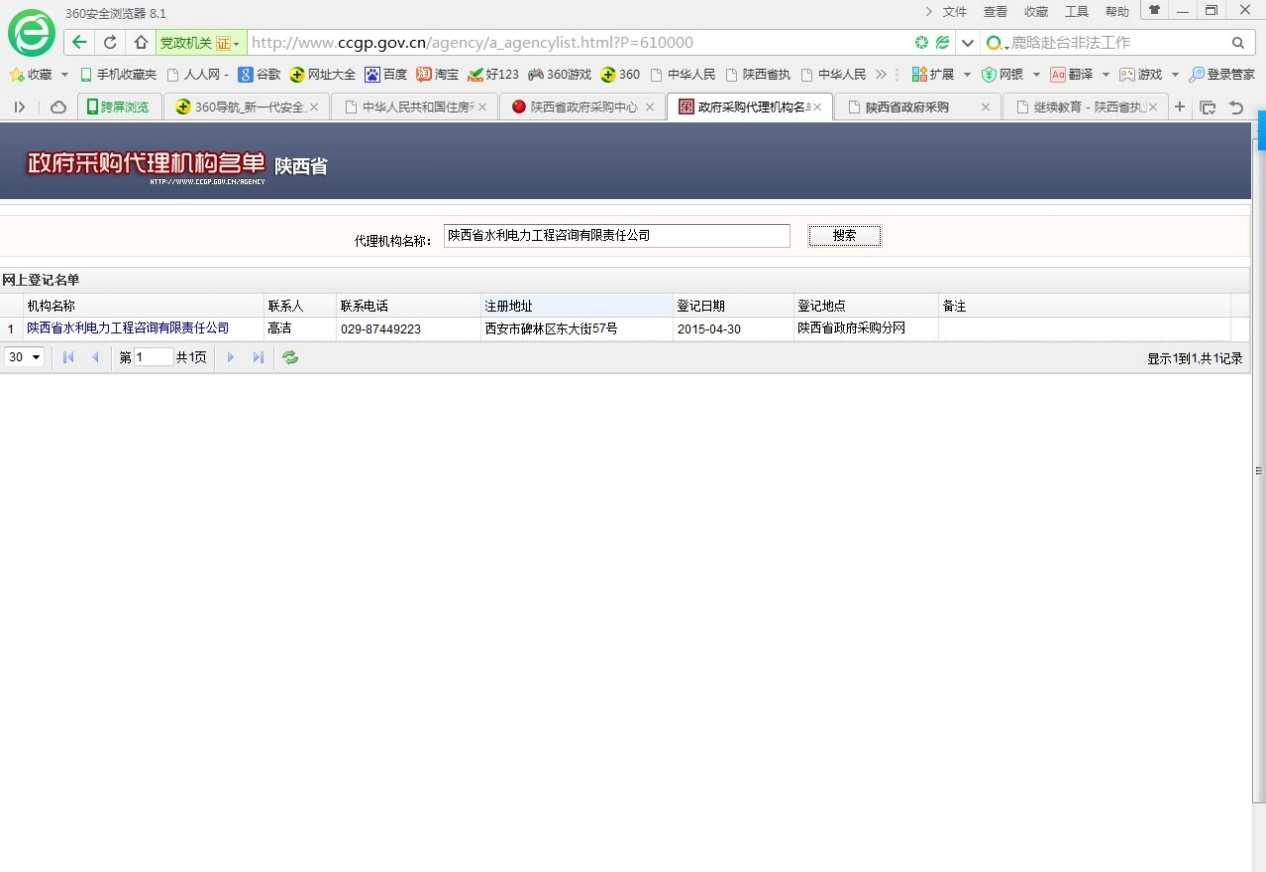
Task: Switch to 跨屏浏览 tab
Action: tap(119, 107)
